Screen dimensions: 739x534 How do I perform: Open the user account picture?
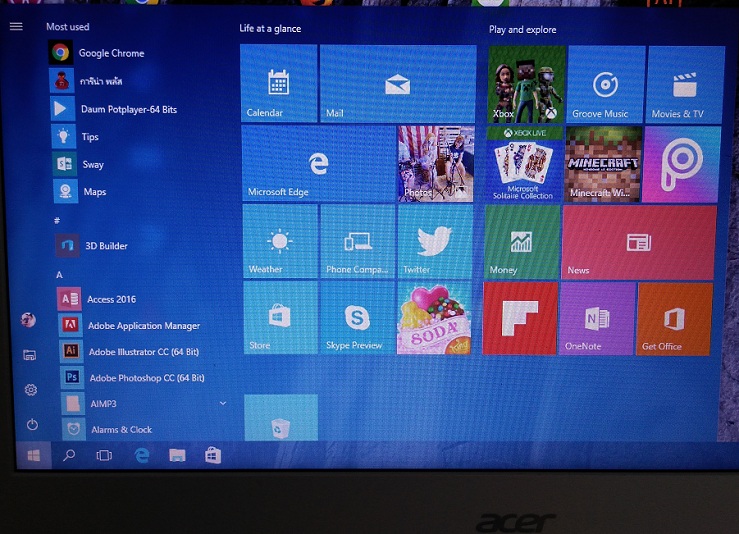tap(28, 320)
